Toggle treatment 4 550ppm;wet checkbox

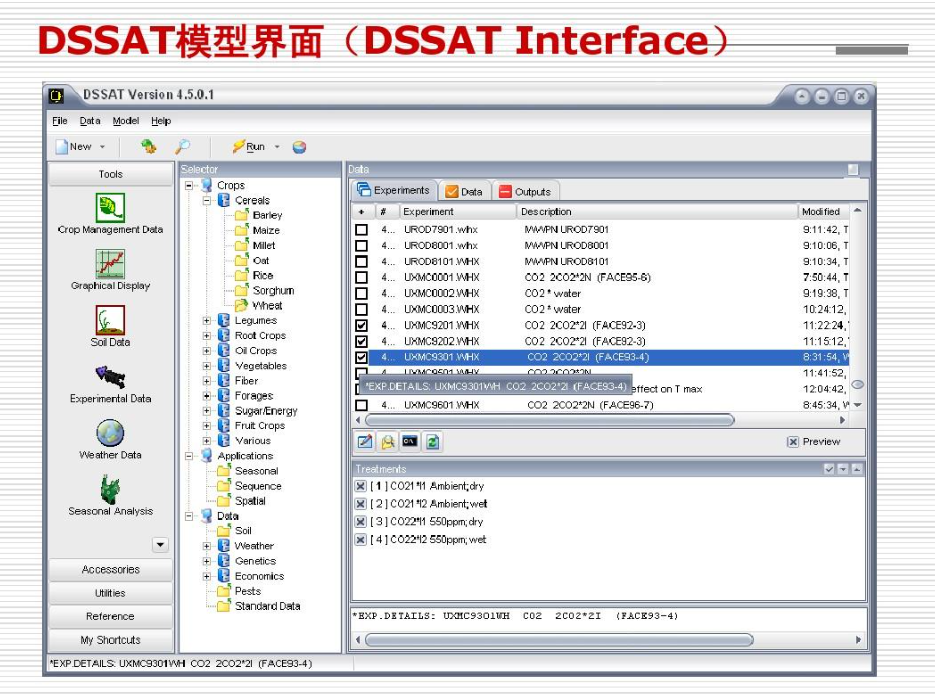click(360, 540)
